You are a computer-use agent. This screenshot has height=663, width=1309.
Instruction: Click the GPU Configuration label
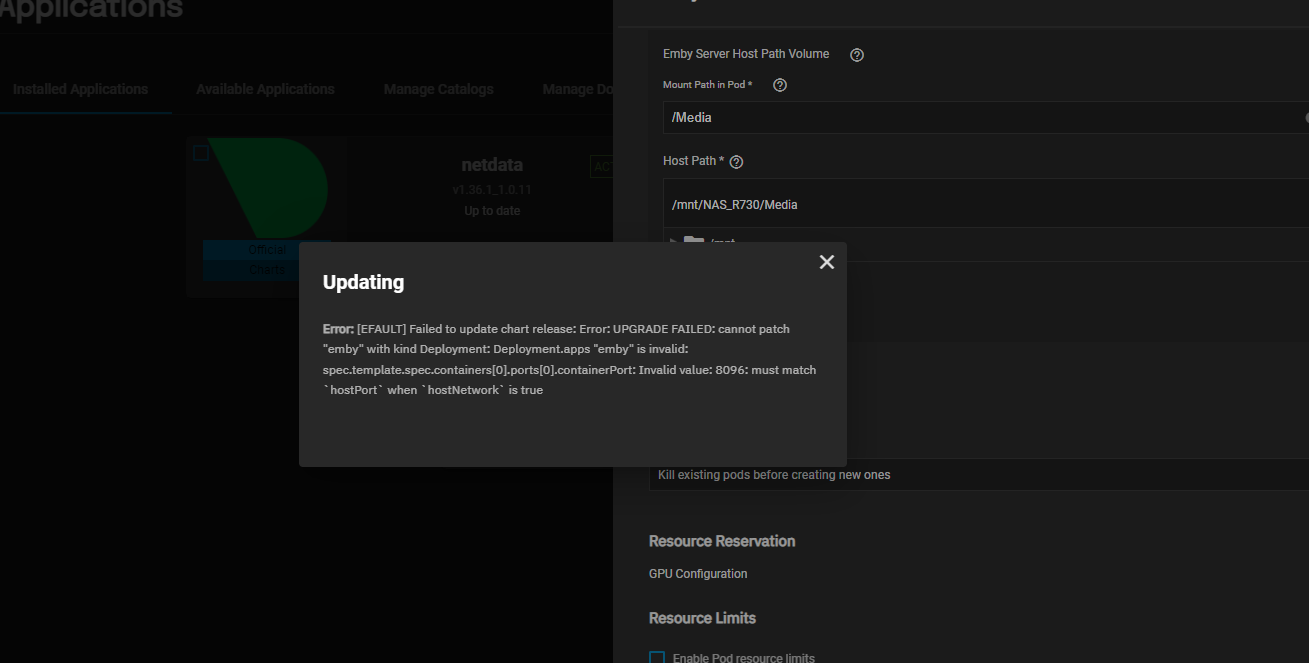coord(698,574)
